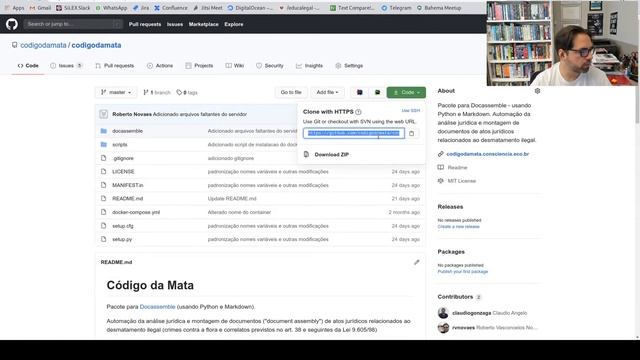Open Jira bookmark
Viewport: 640px width, 360px height.
[141, 8]
